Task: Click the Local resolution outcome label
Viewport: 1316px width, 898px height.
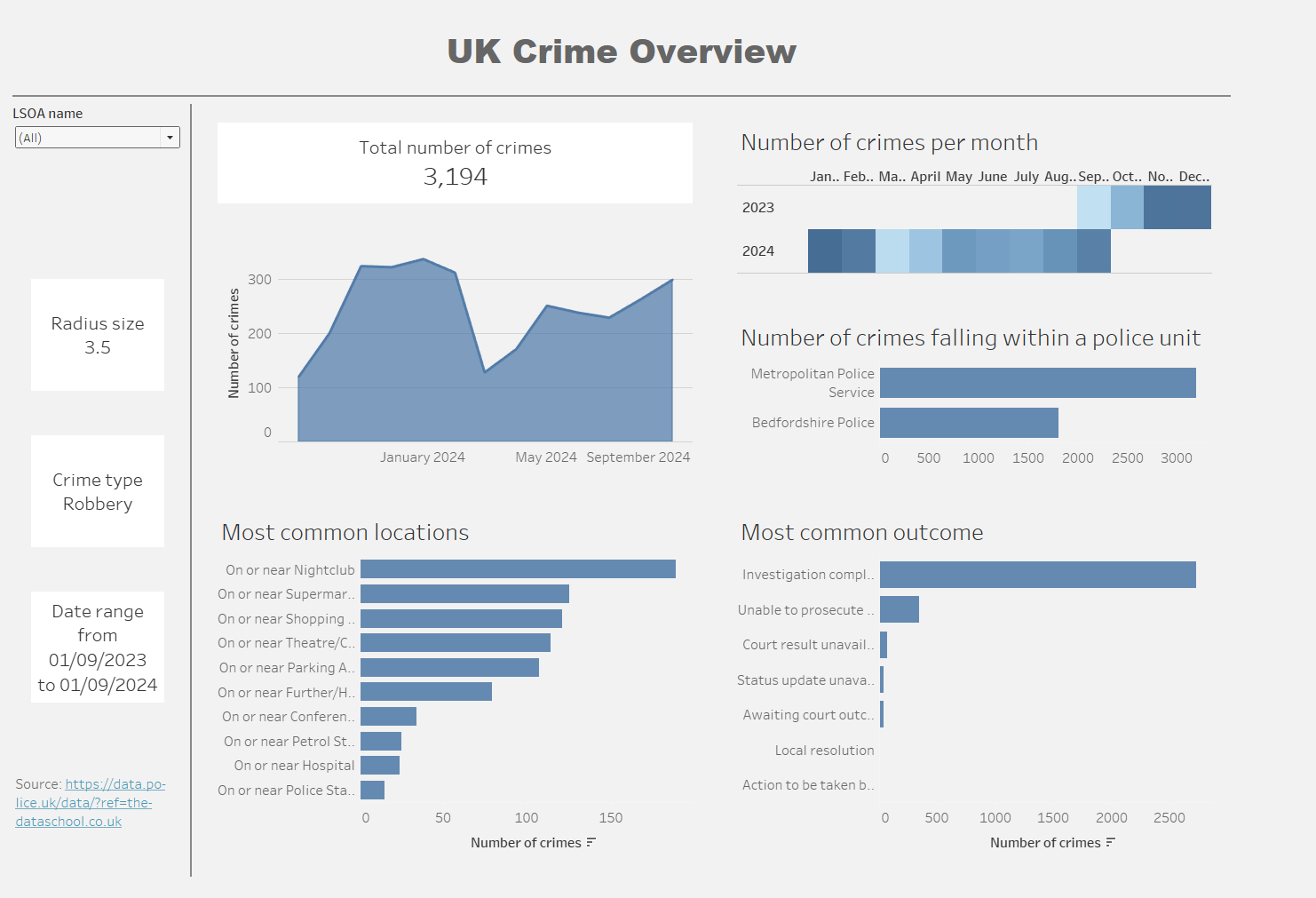Action: [x=824, y=751]
